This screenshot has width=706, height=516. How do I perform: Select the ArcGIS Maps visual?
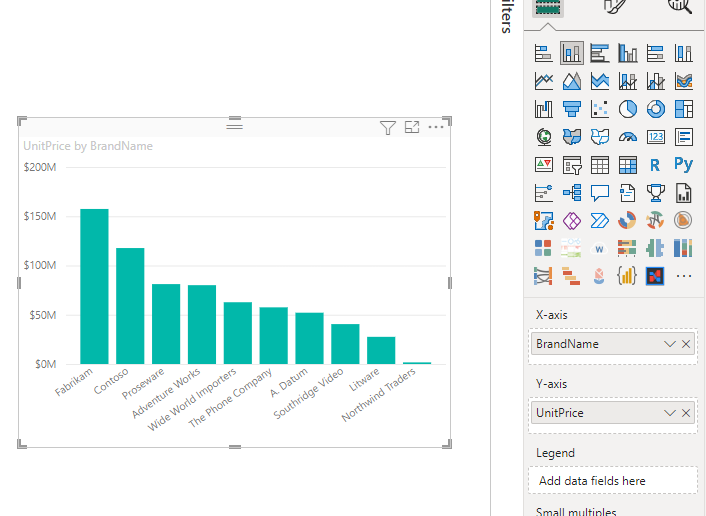tap(544, 221)
